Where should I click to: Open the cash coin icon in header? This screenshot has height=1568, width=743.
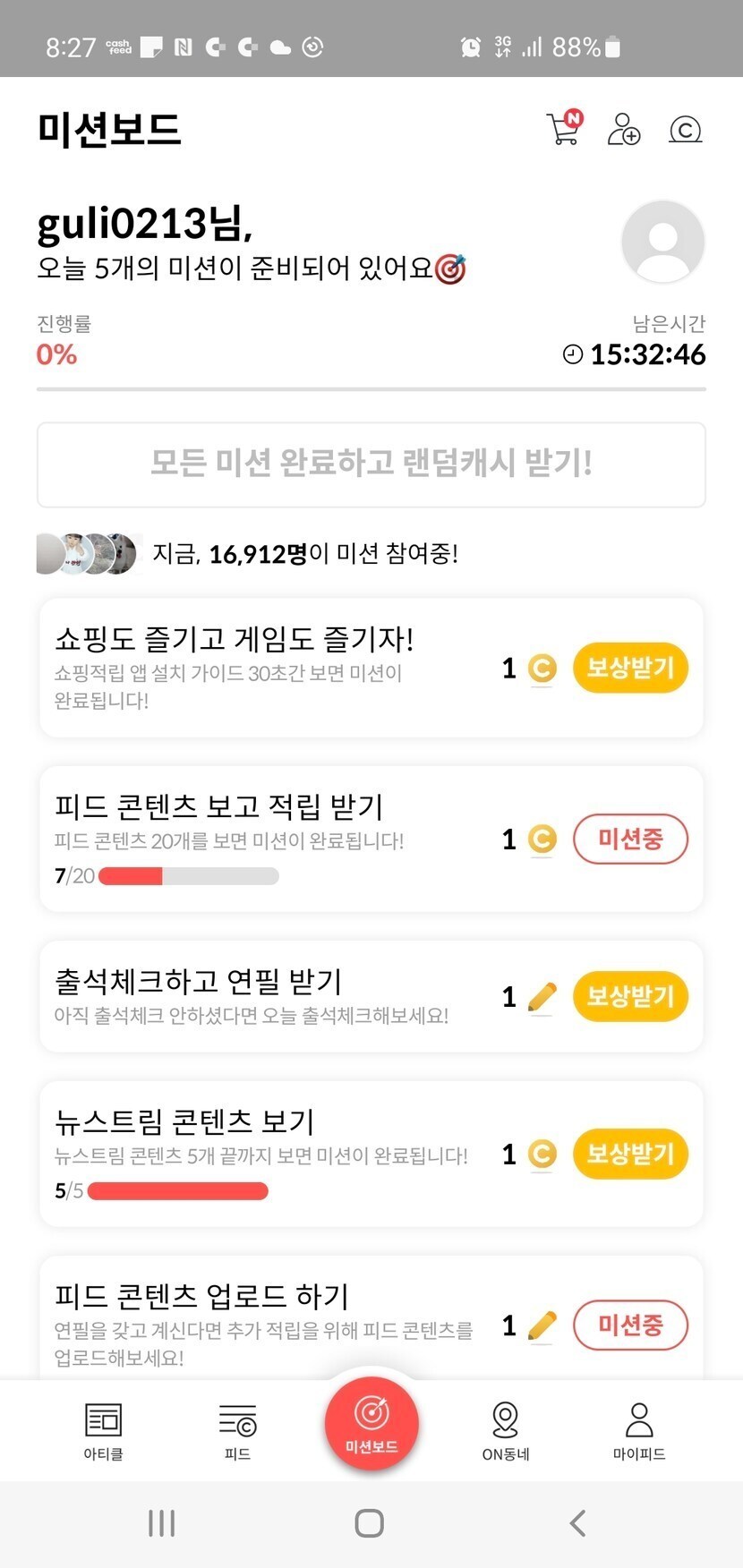point(685,130)
